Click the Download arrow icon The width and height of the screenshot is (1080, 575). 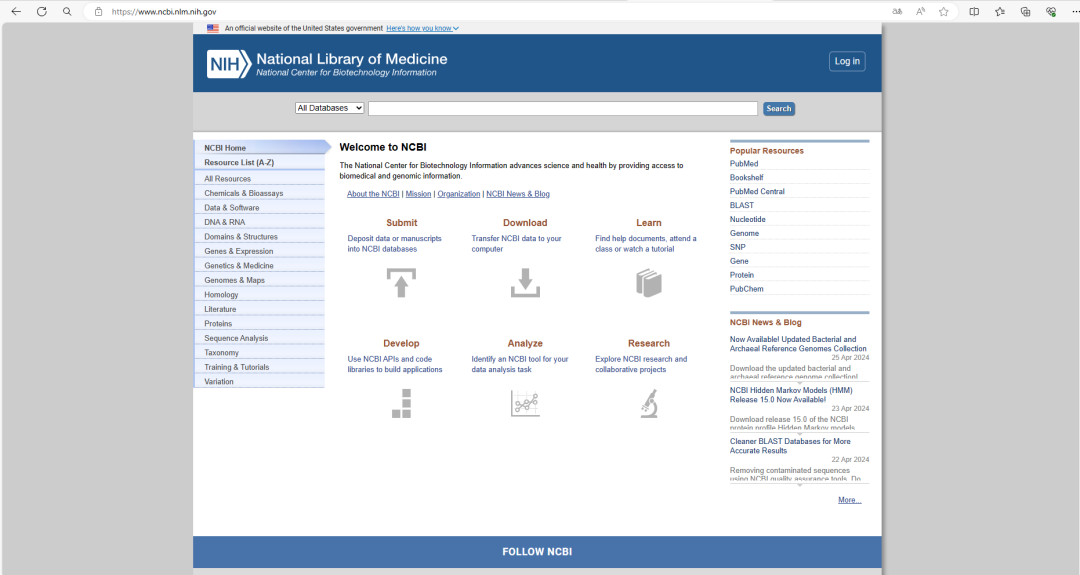[x=525, y=283]
